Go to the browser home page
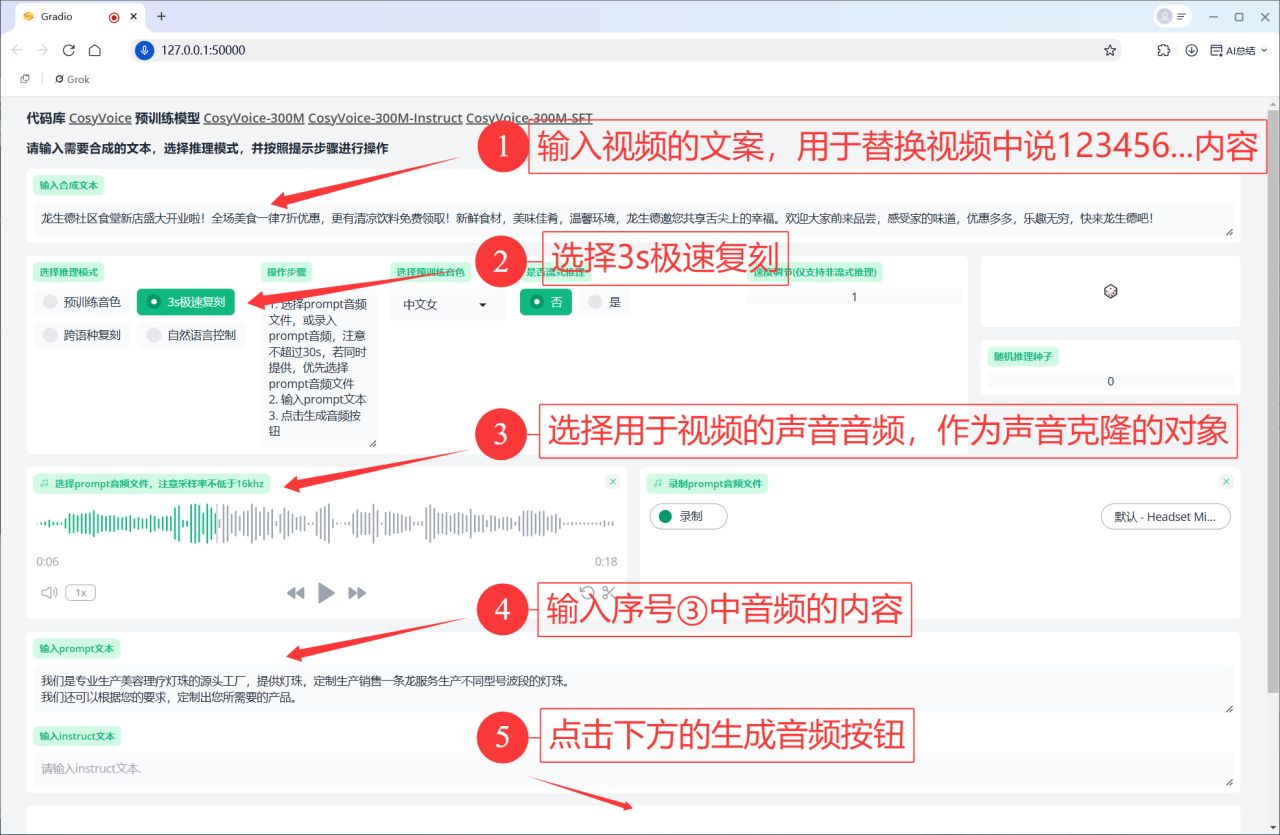This screenshot has height=835, width=1280. [x=94, y=50]
